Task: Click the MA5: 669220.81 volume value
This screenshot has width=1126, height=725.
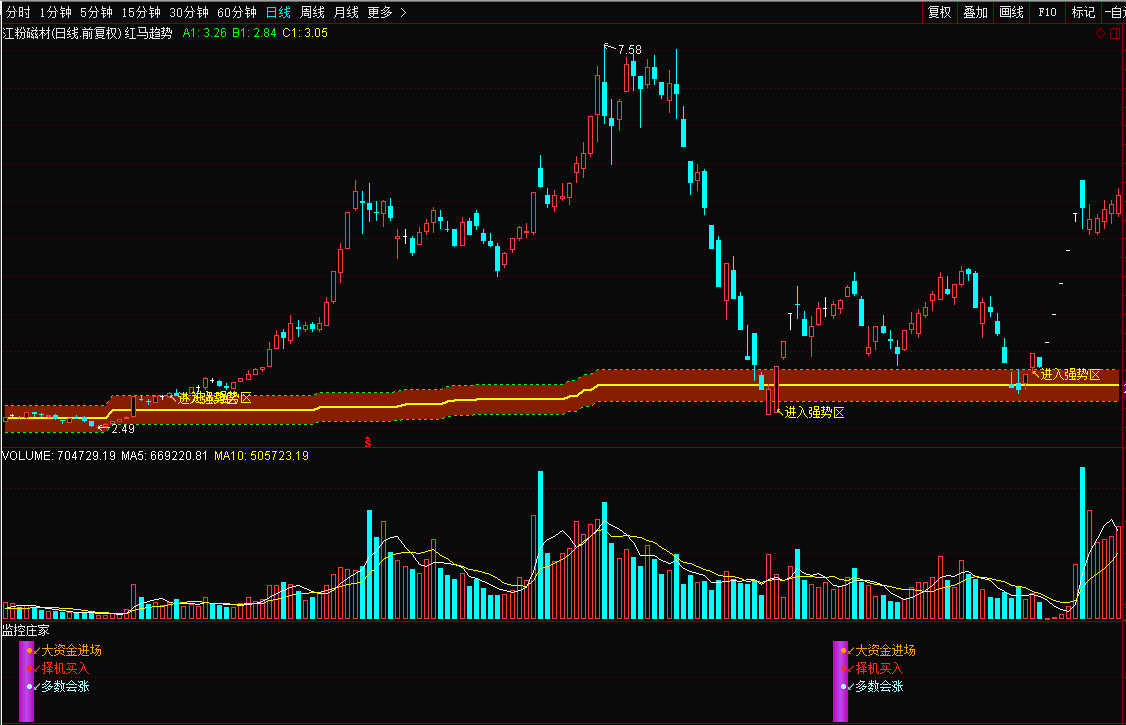Action: [164, 456]
